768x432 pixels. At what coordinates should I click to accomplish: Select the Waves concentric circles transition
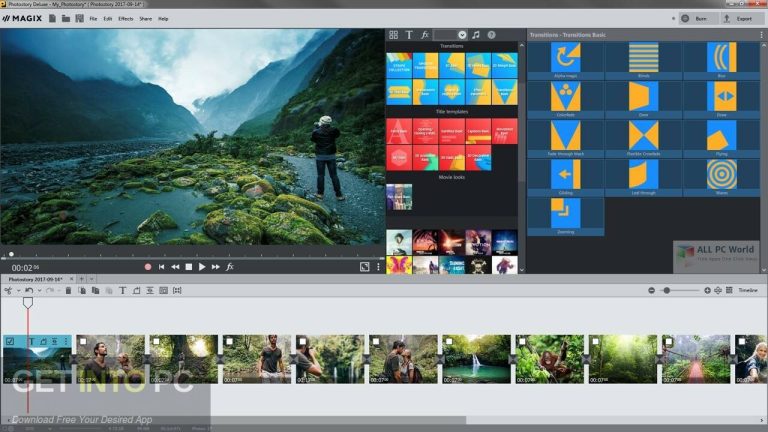721,178
